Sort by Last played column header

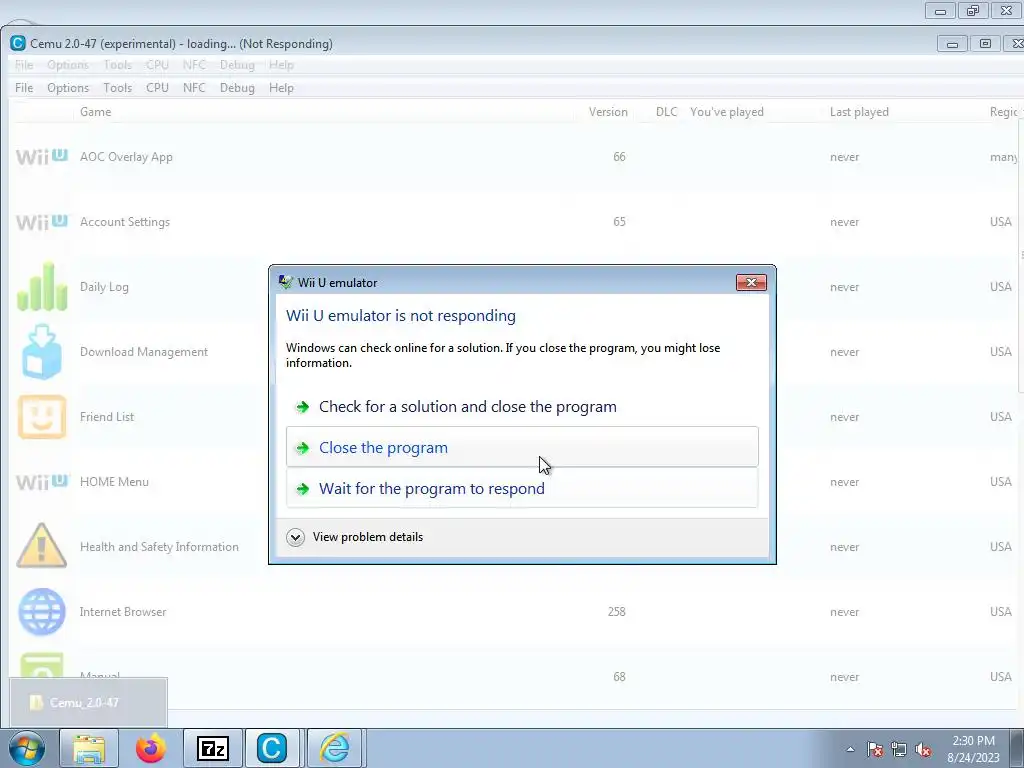point(859,112)
